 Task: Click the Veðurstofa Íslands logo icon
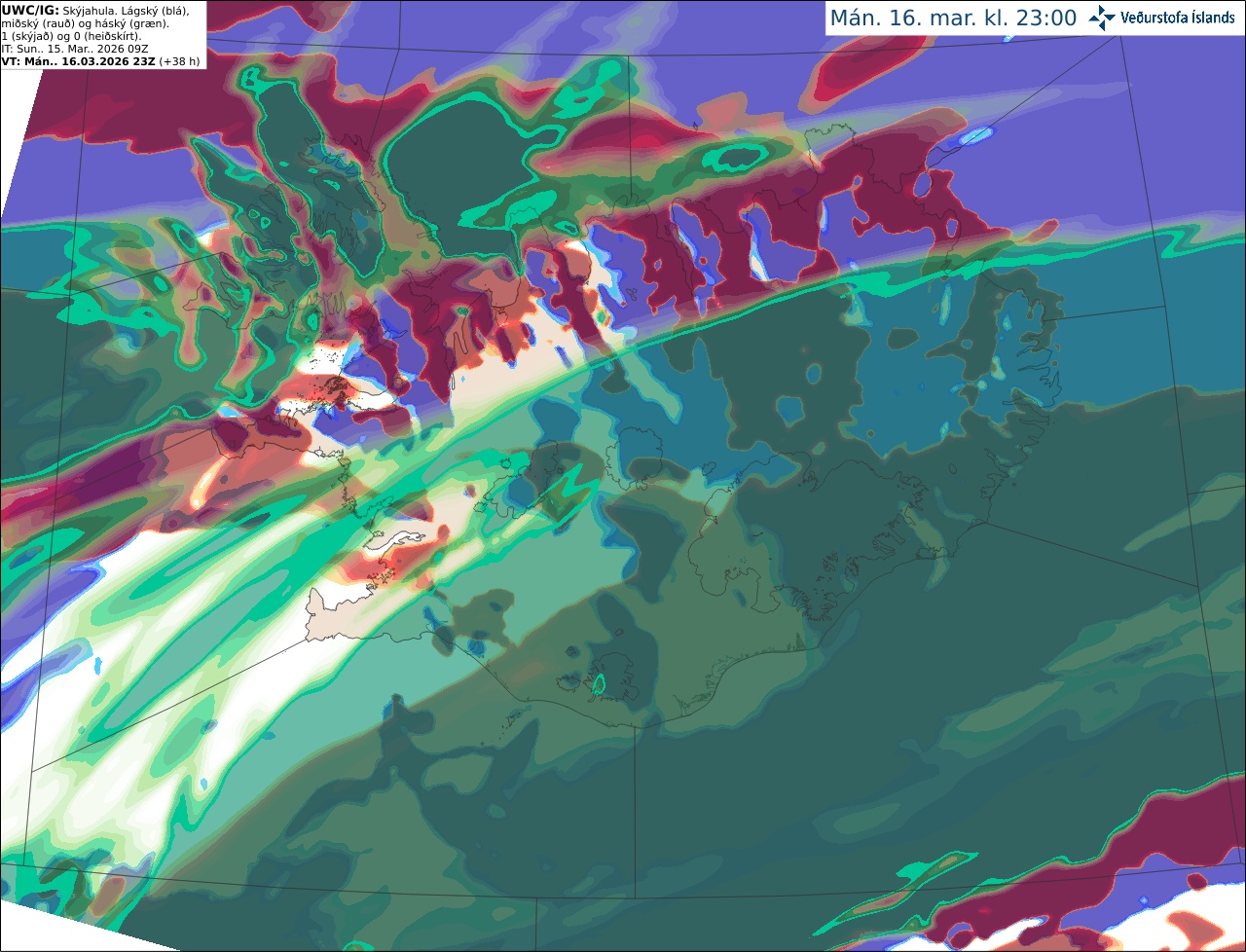tap(1102, 18)
